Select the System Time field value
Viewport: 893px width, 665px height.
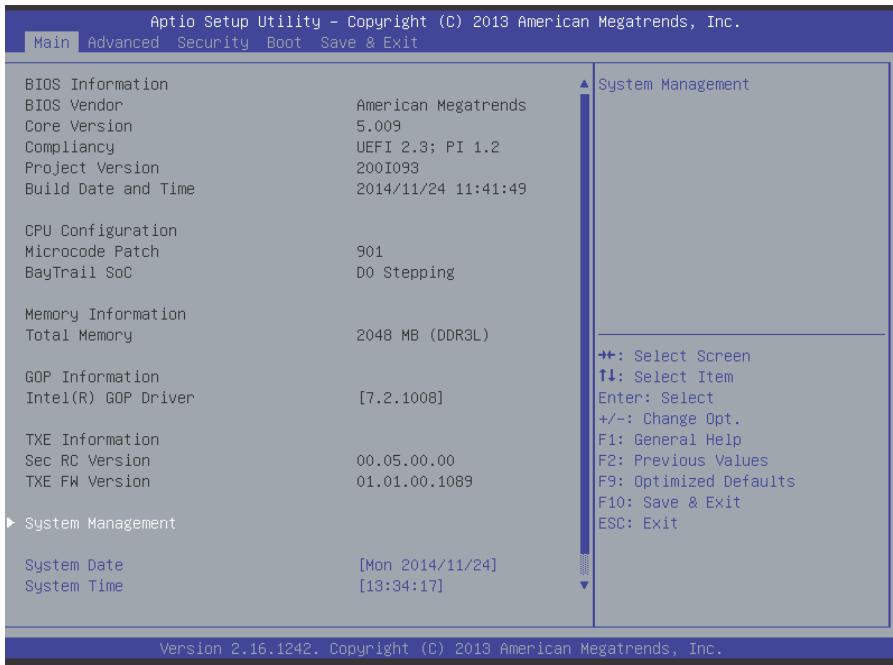pos(401,586)
